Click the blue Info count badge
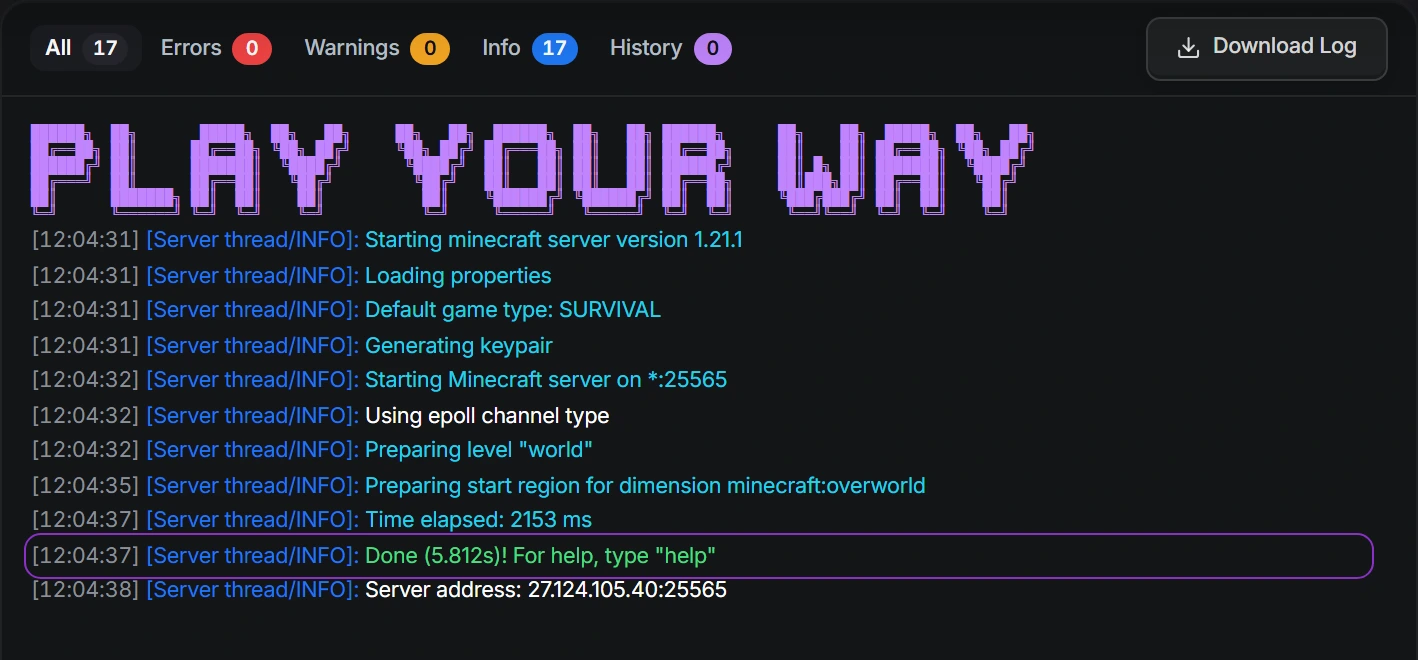This screenshot has height=660, width=1418. pyautogui.click(x=555, y=48)
